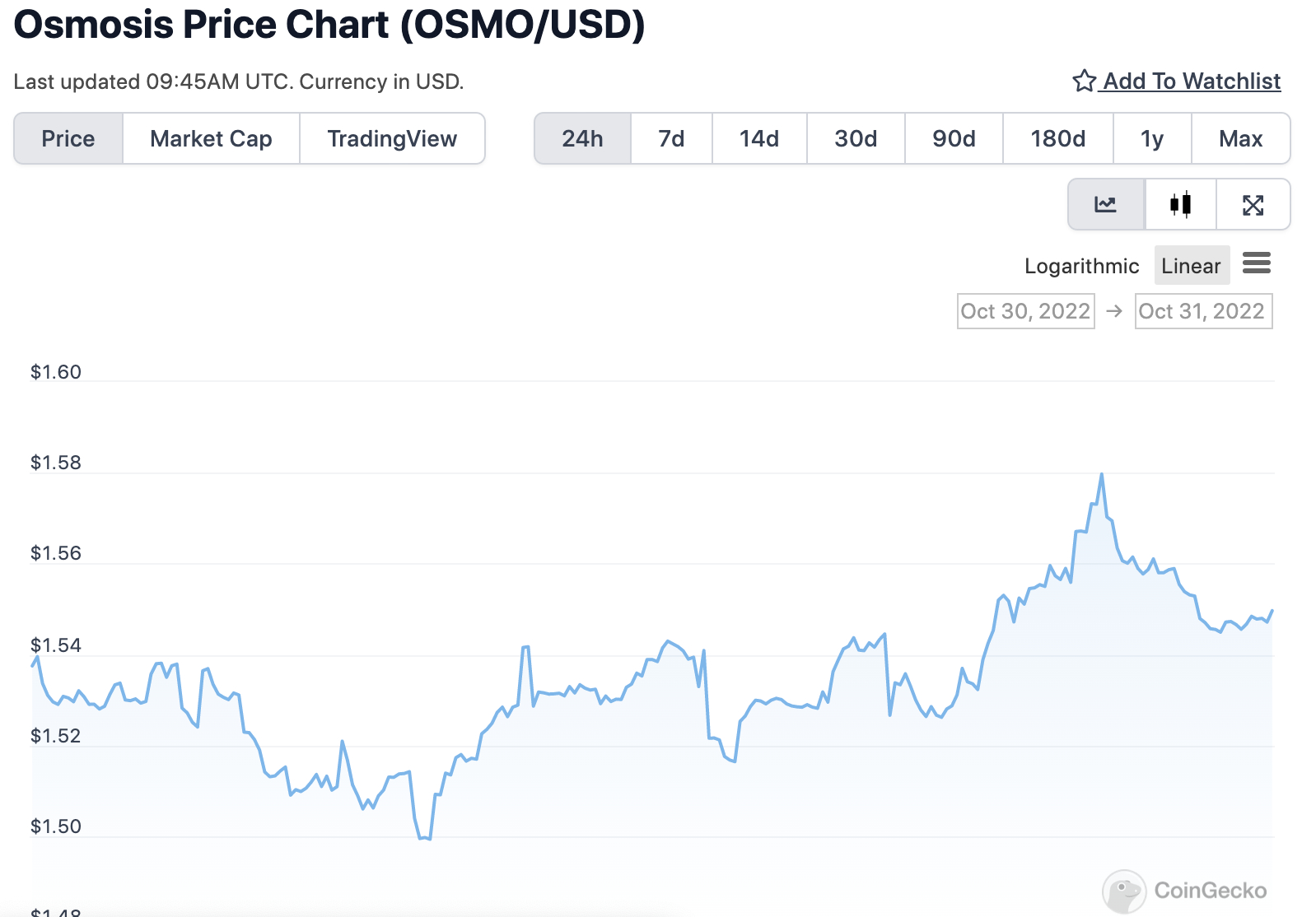
Task: Switch chart scale to Logarithmic
Action: point(1081,266)
